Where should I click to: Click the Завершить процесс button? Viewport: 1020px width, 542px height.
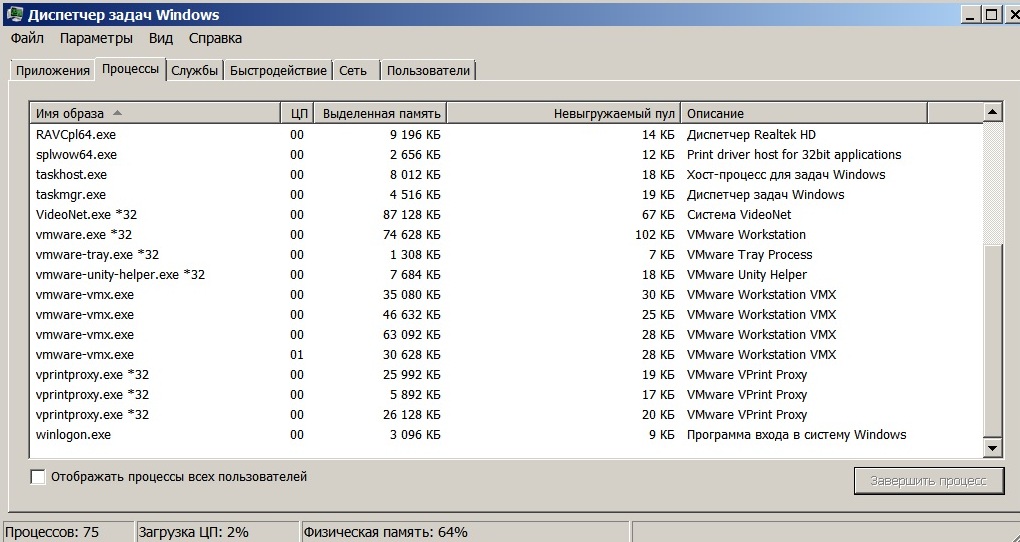coord(928,481)
